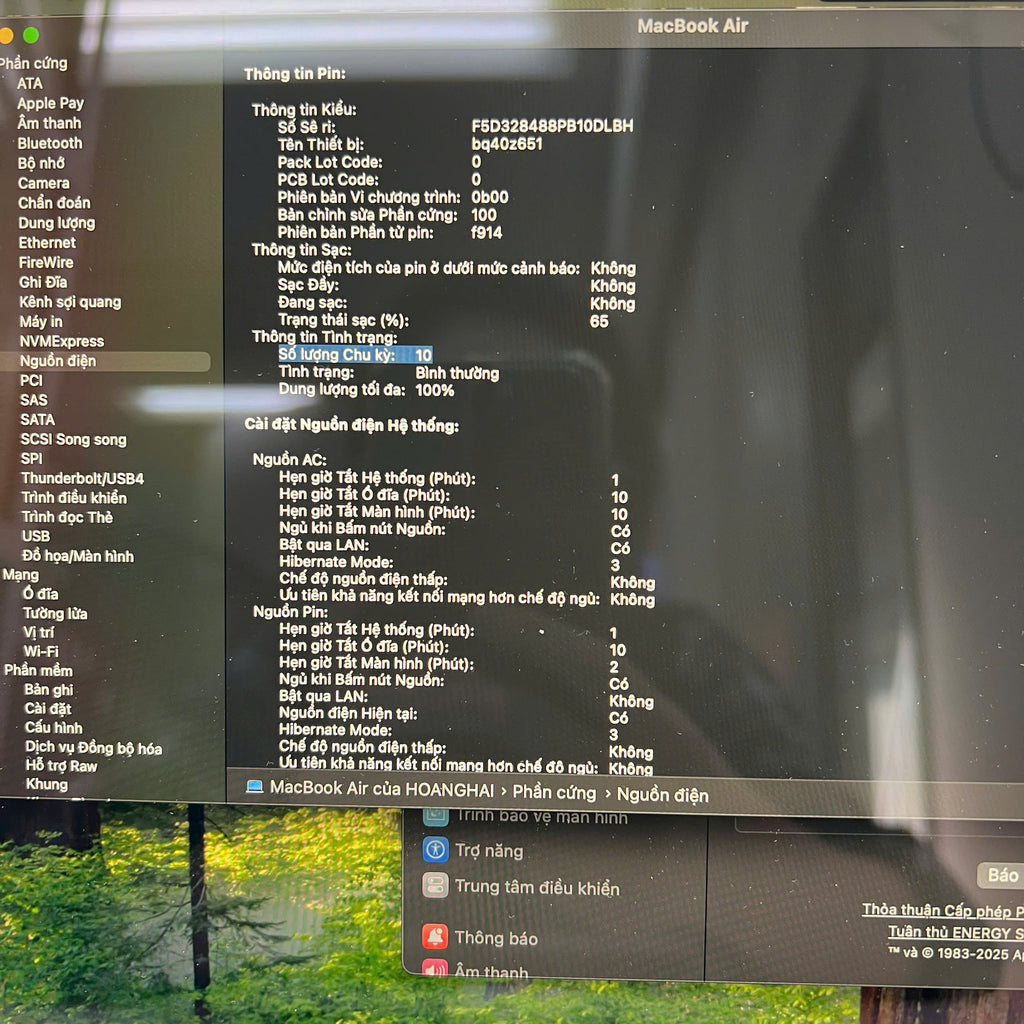
Task: Open Trợ năng accessibility icon in Settings
Action: click(436, 850)
